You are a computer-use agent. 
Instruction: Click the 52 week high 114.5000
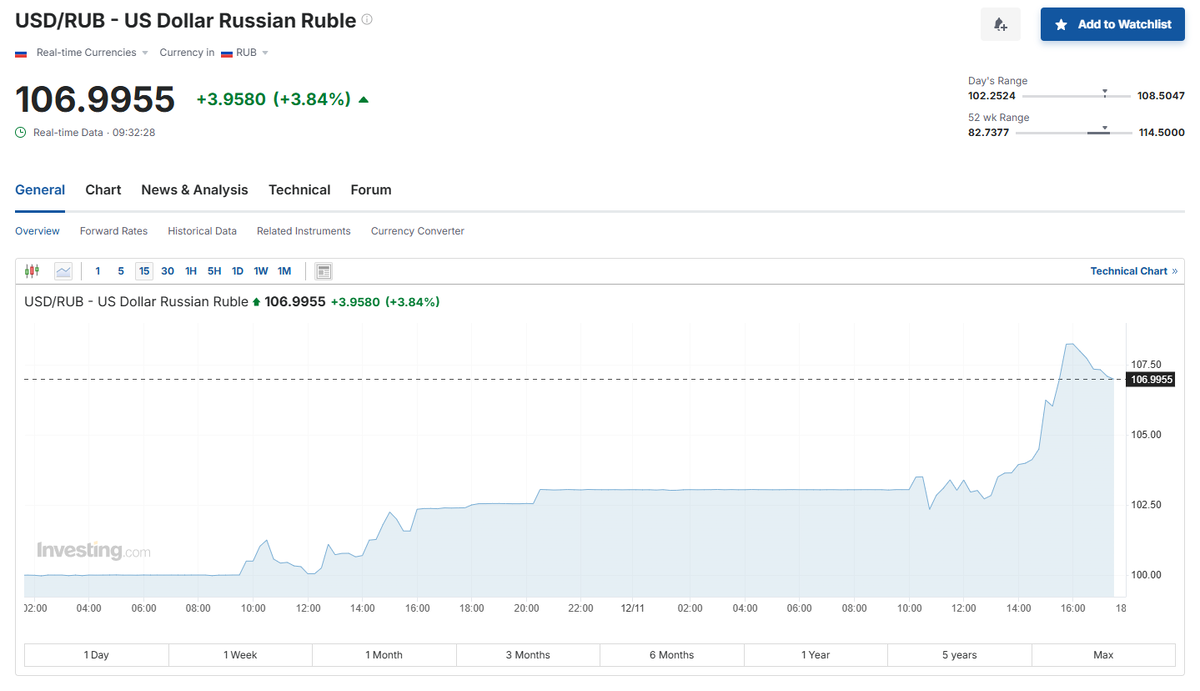click(1162, 133)
